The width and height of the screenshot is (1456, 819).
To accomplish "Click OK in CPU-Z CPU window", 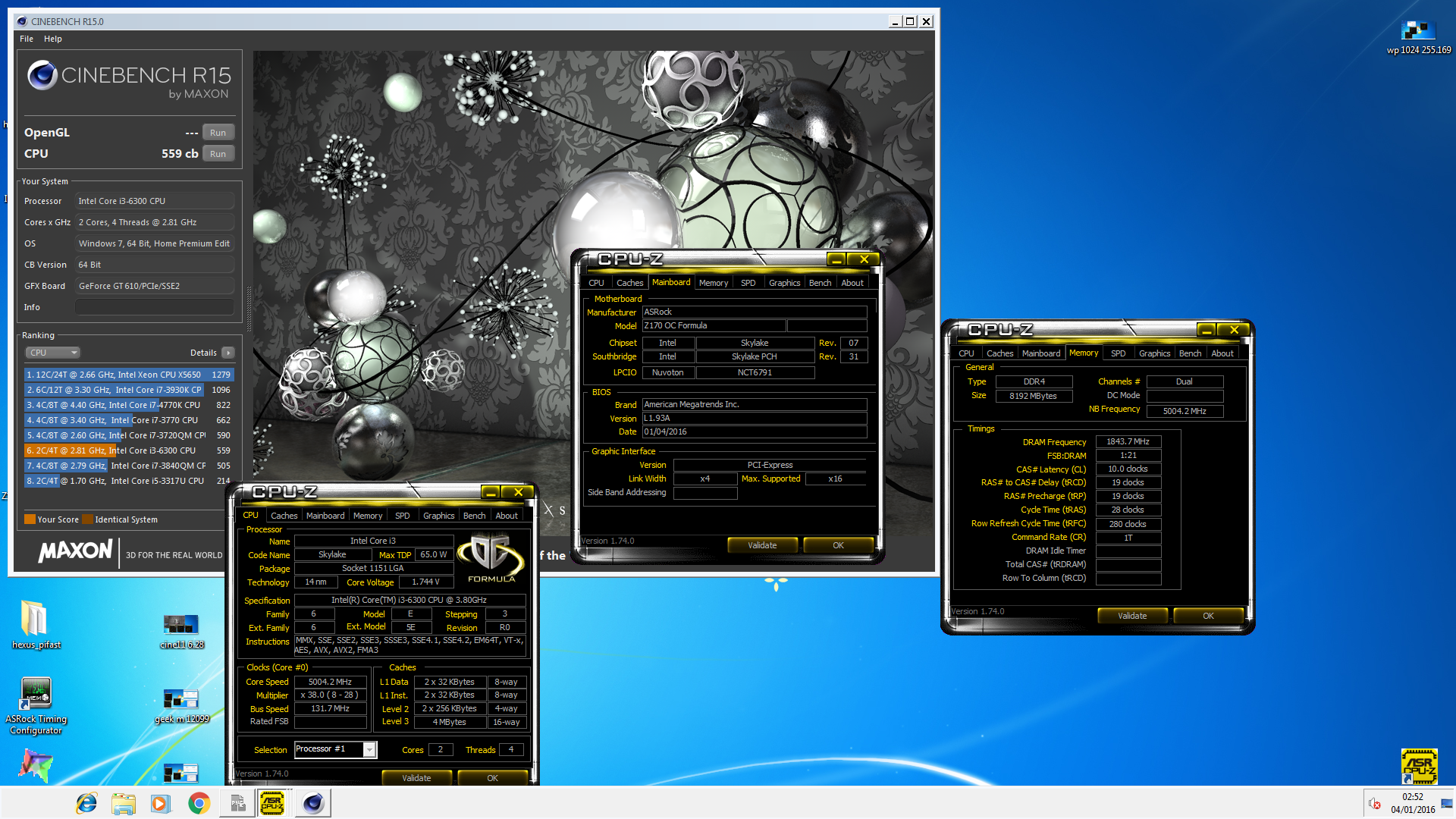I will pyautogui.click(x=492, y=778).
